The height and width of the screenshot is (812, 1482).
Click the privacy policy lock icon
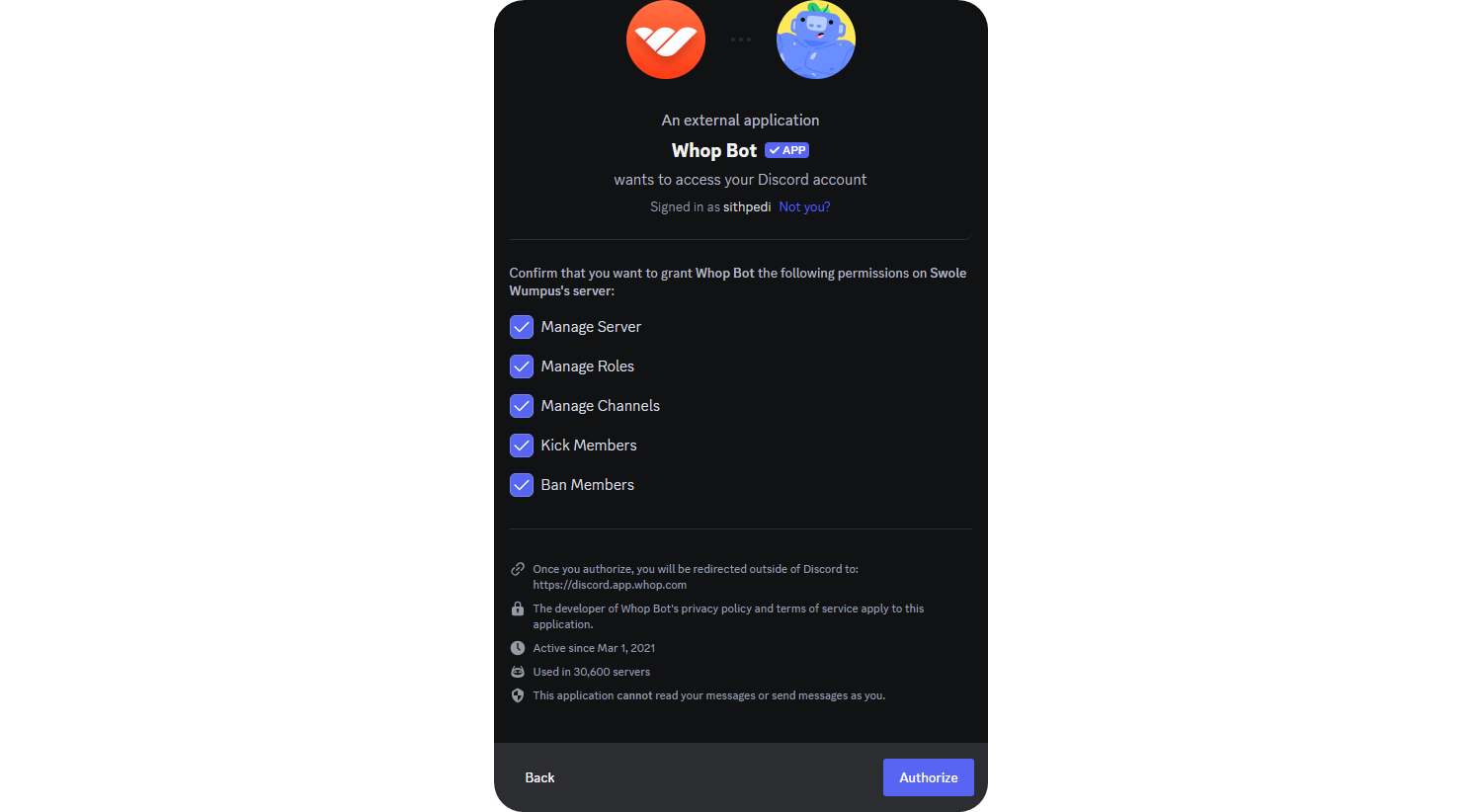518,609
